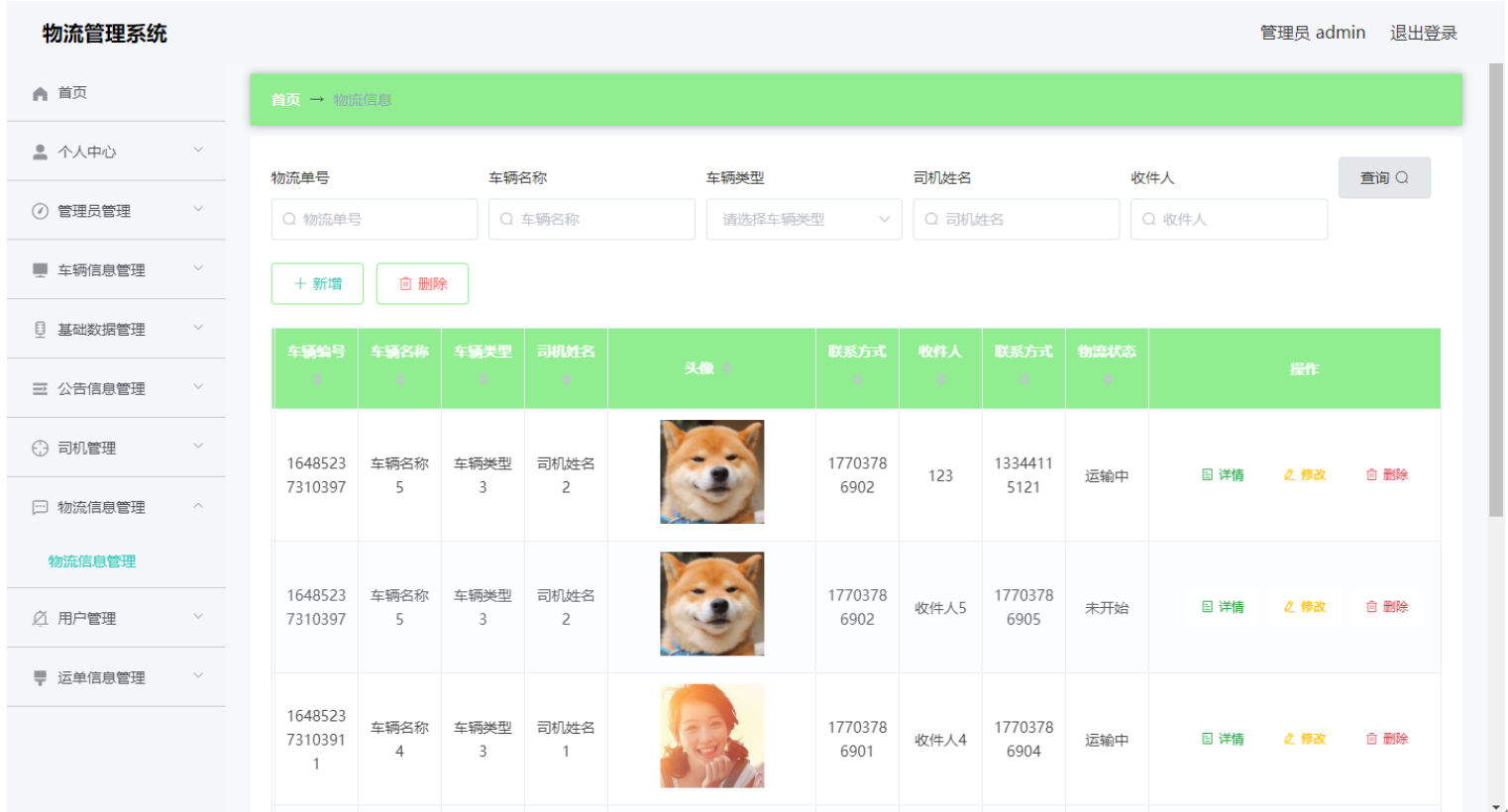Select the 物流信息管理 submenu item

pyautogui.click(x=92, y=561)
